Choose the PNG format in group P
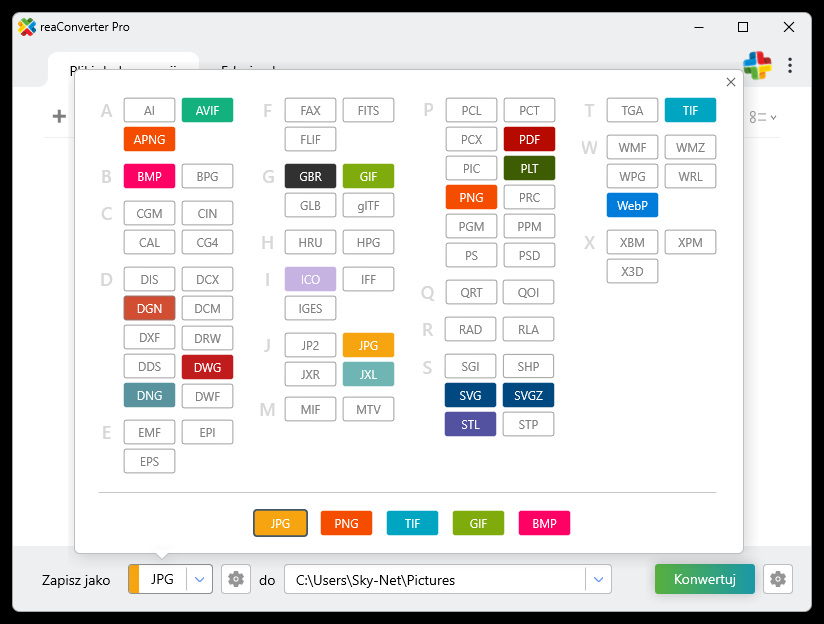Image resolution: width=824 pixels, height=624 pixels. pyautogui.click(x=471, y=197)
